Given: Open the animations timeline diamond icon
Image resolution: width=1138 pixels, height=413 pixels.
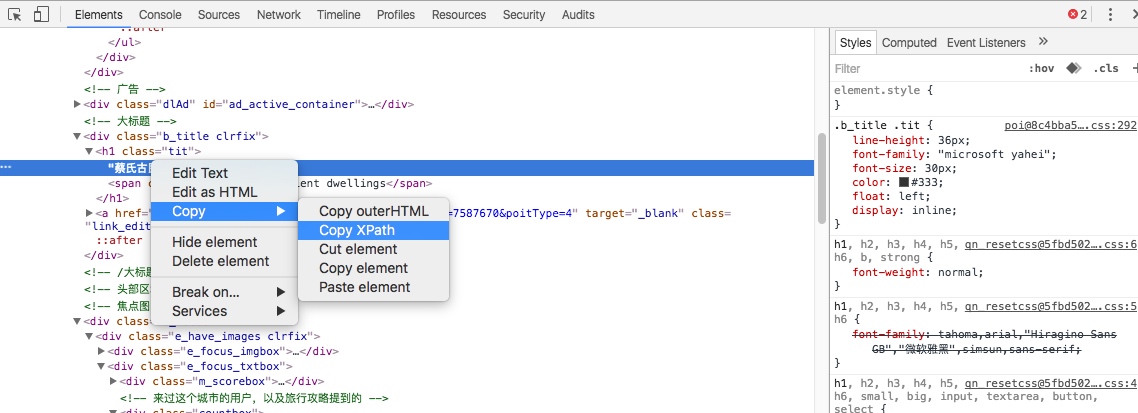Looking at the screenshot, I should click(1073, 68).
